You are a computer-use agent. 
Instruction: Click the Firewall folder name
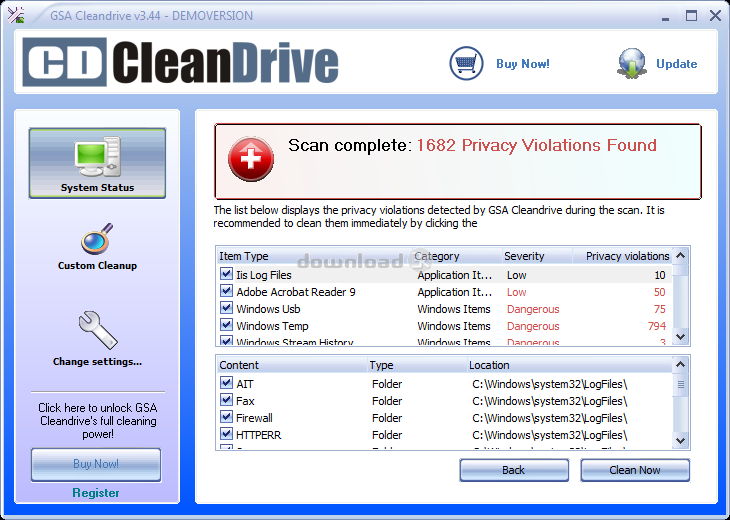click(254, 418)
